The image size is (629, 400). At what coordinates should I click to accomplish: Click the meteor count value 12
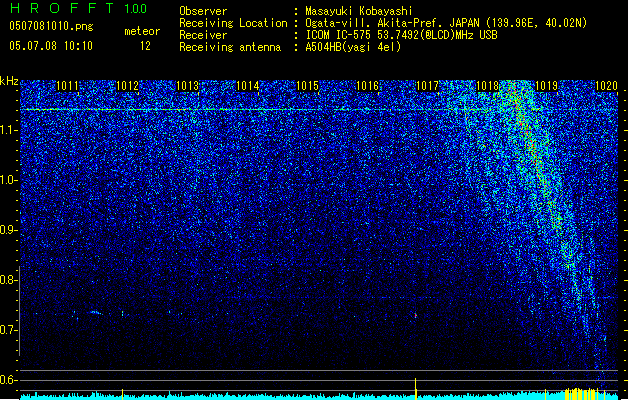(145, 46)
